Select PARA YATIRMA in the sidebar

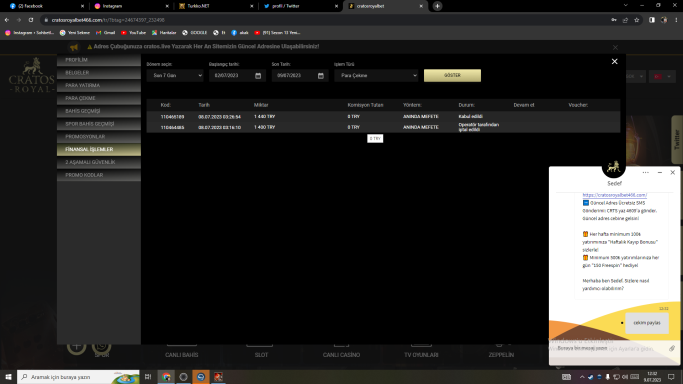pos(99,85)
